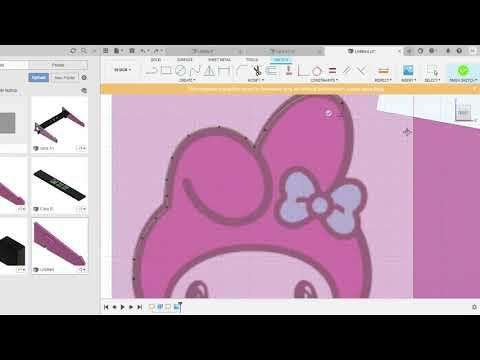This screenshot has height=360, width=480.
Task: Open the notifications bell icon
Action: (x=448, y=51)
